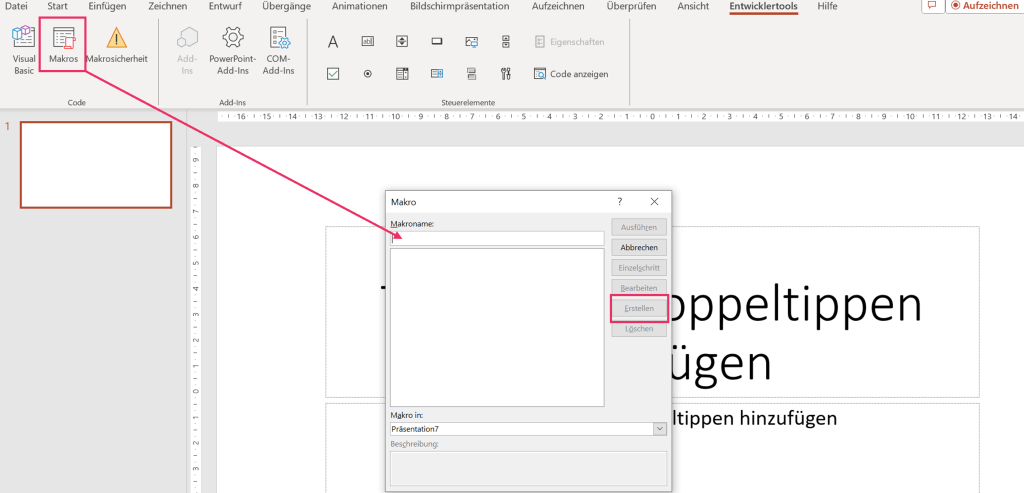Open the Übergänge tab
Viewport: 1024px width, 493px height.
coord(286,6)
